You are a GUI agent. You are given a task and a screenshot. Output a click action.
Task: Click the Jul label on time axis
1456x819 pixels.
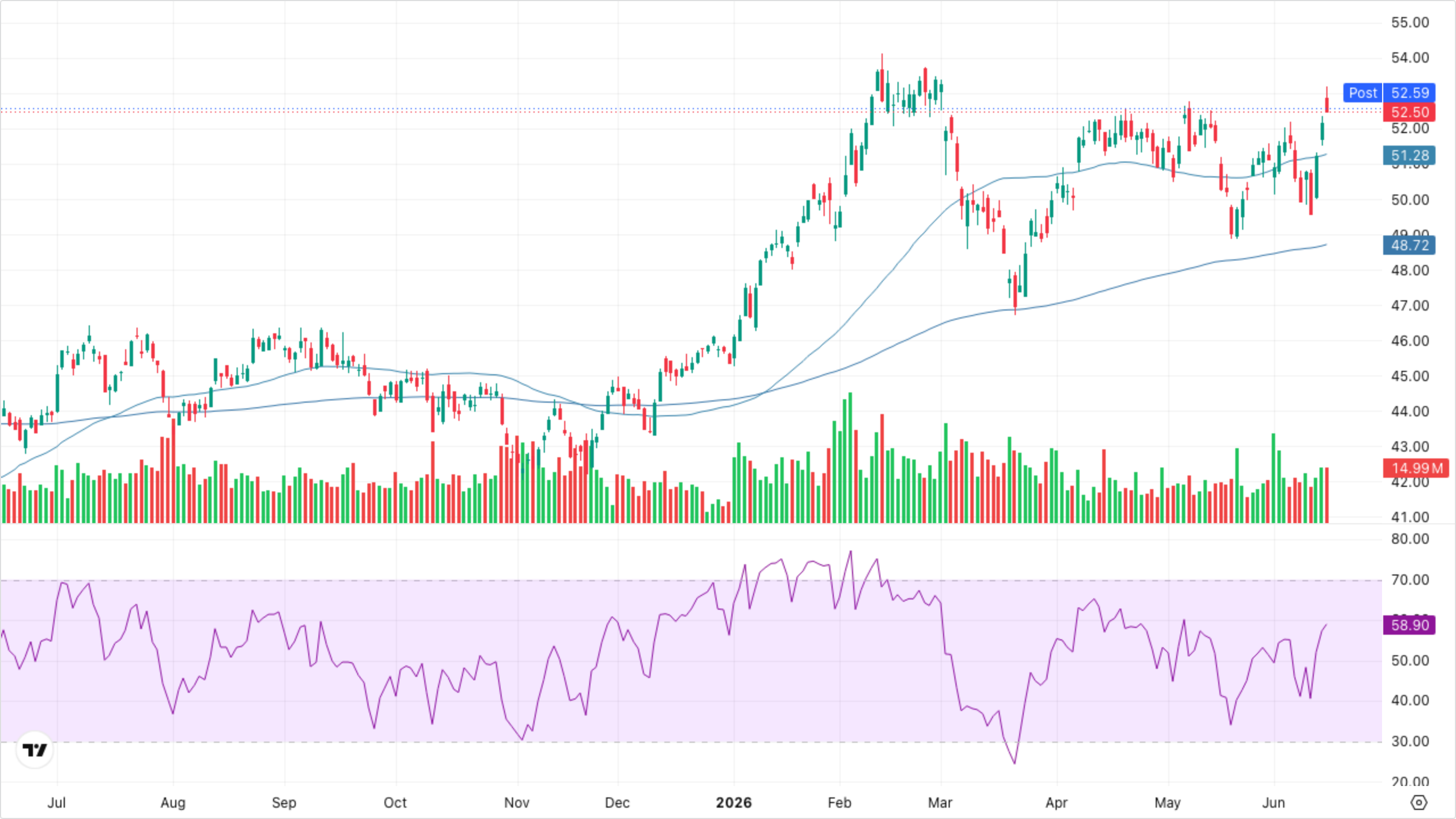(x=56, y=803)
